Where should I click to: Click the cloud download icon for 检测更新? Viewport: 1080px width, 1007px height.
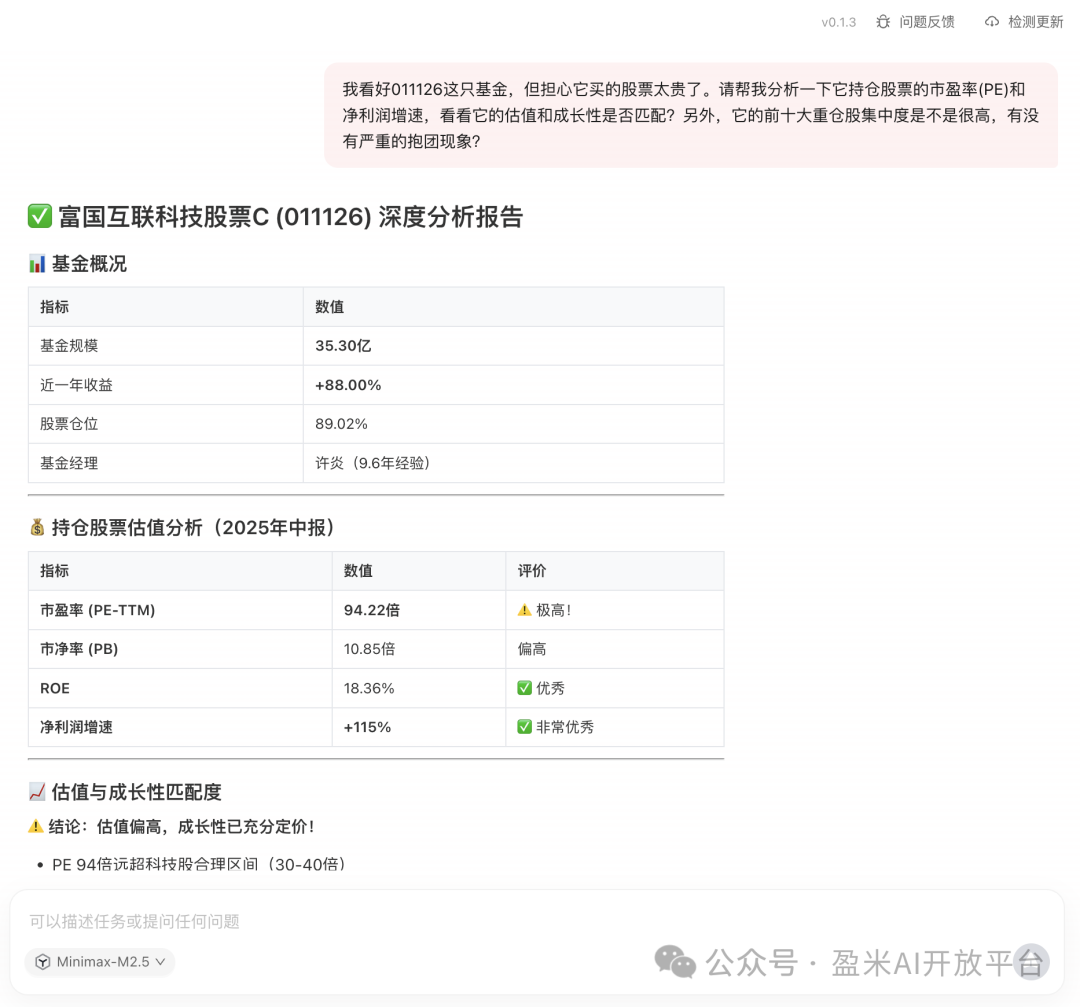coord(990,21)
